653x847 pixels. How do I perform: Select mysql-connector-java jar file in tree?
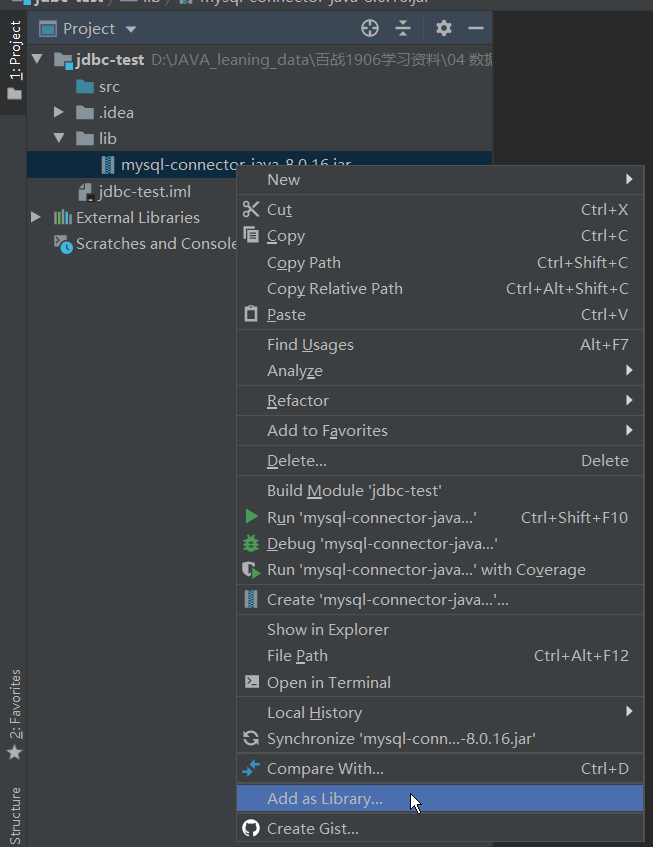tap(259, 164)
